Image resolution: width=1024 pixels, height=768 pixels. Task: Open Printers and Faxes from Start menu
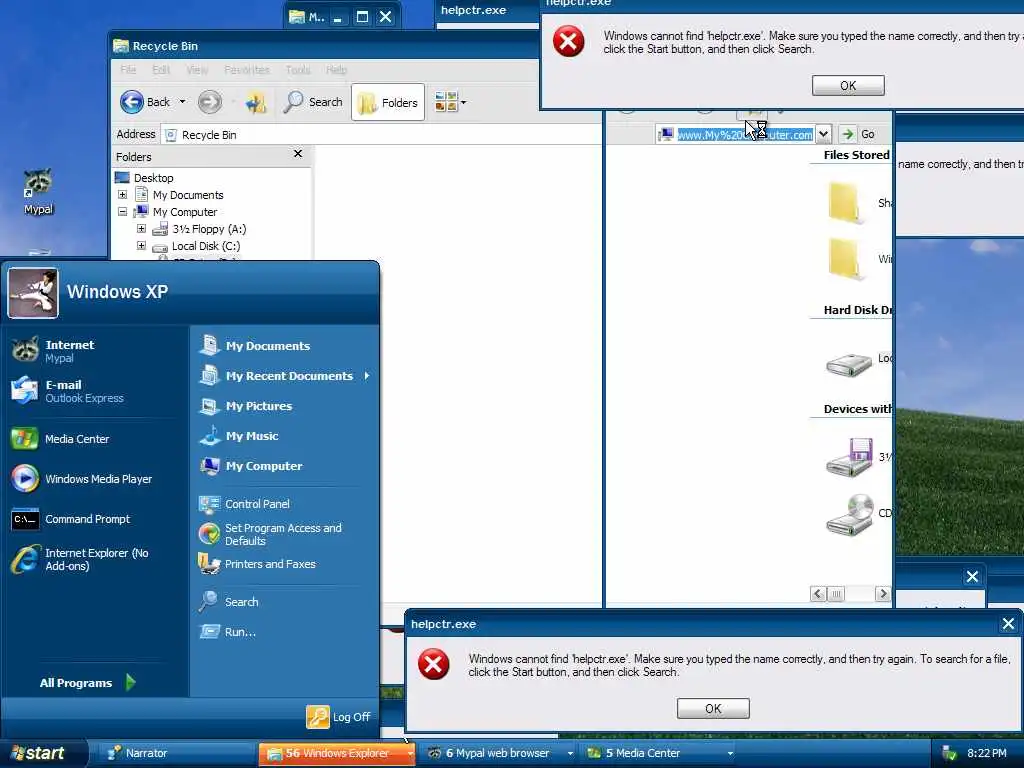pyautogui.click(x=283, y=564)
